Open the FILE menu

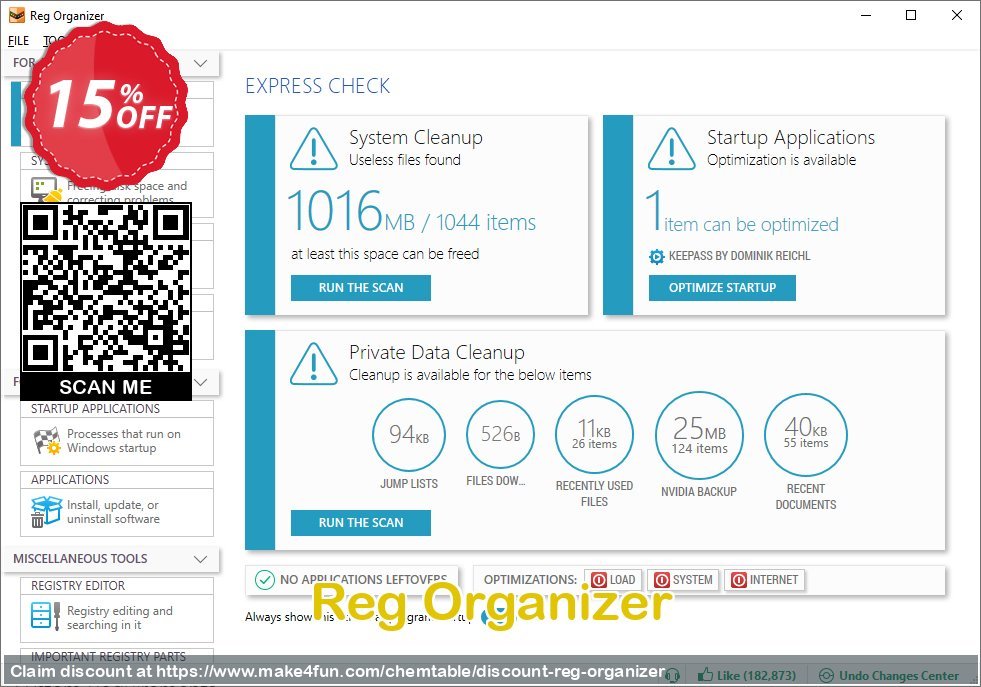point(18,41)
